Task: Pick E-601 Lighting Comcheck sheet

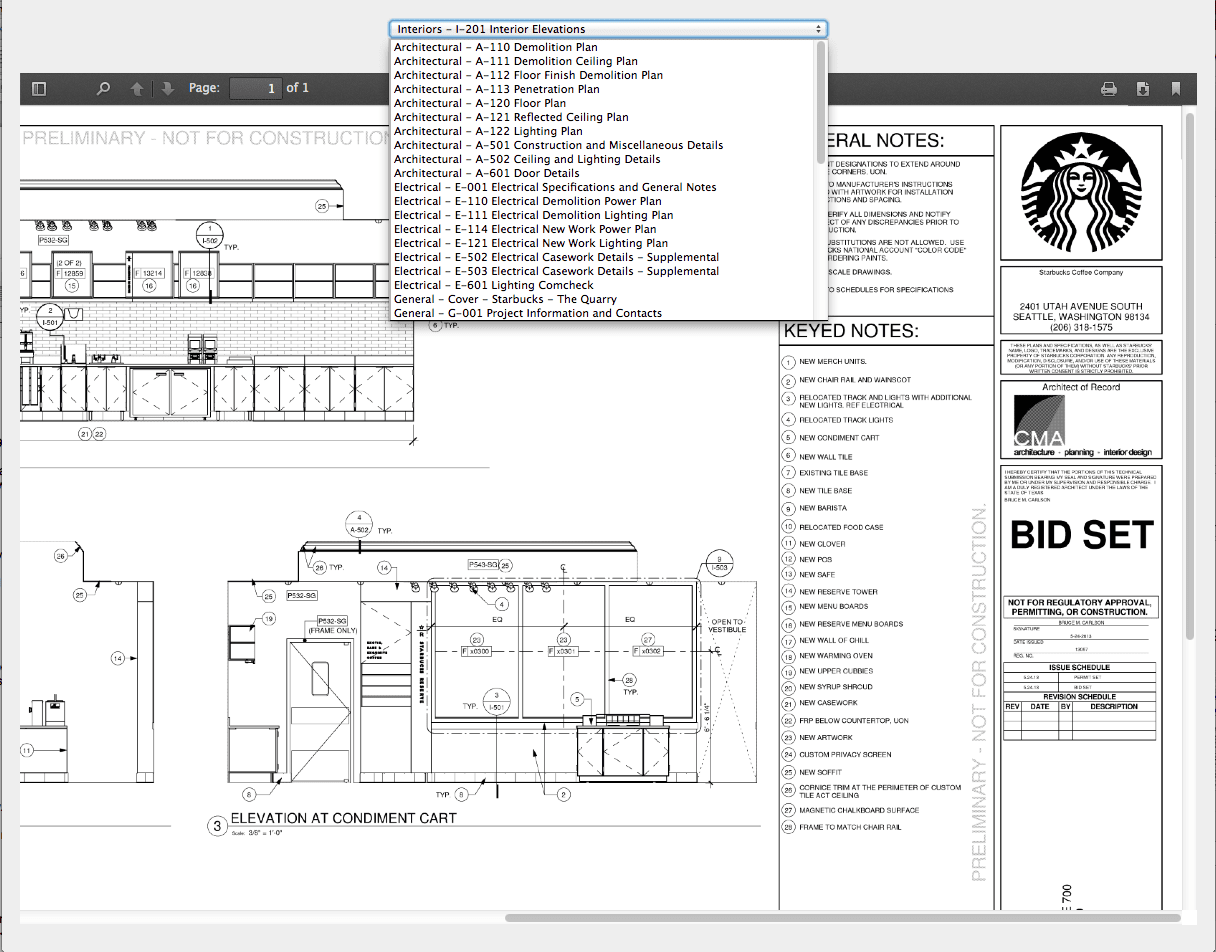Action: 603,285
